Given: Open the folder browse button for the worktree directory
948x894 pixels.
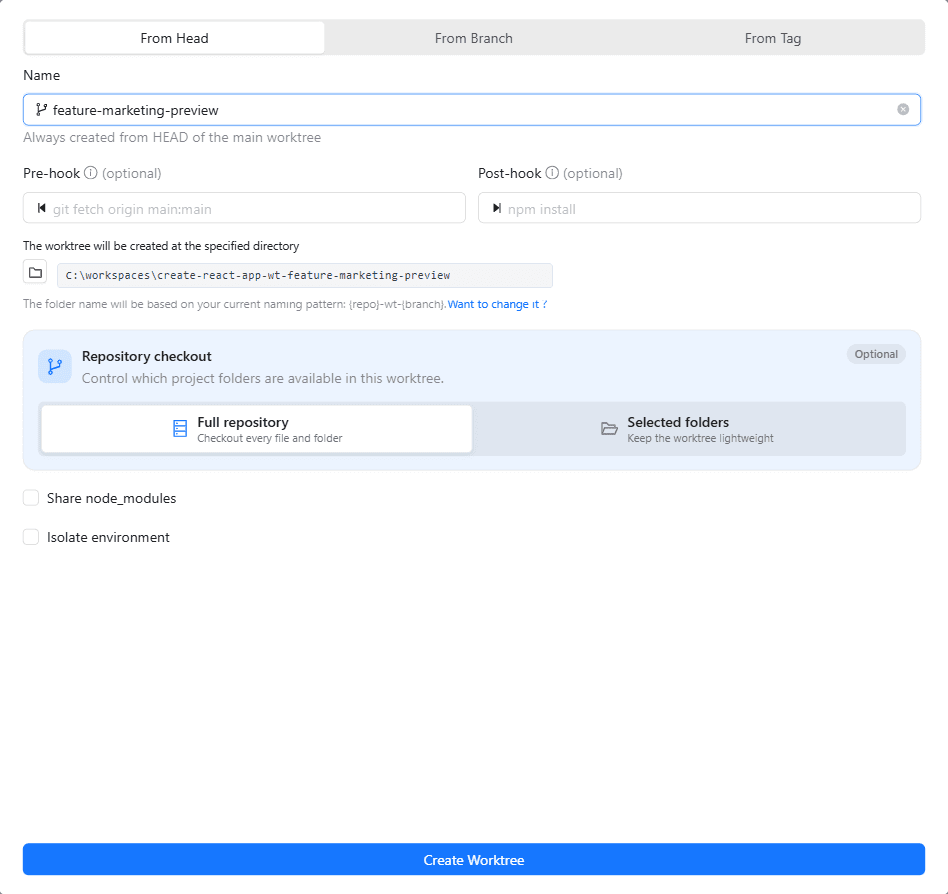Looking at the screenshot, I should pos(35,272).
